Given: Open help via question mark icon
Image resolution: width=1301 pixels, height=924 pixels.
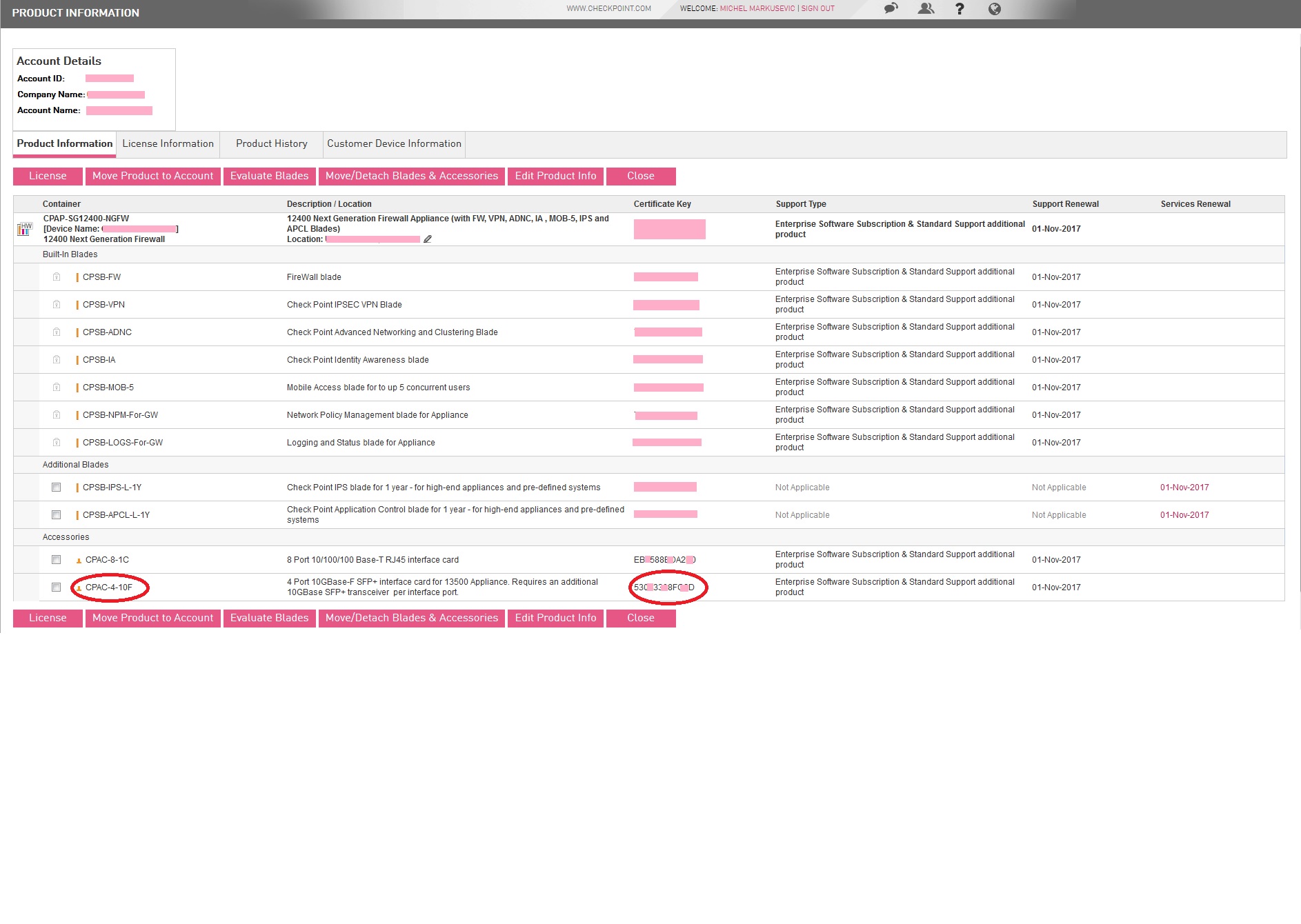Looking at the screenshot, I should [960, 9].
